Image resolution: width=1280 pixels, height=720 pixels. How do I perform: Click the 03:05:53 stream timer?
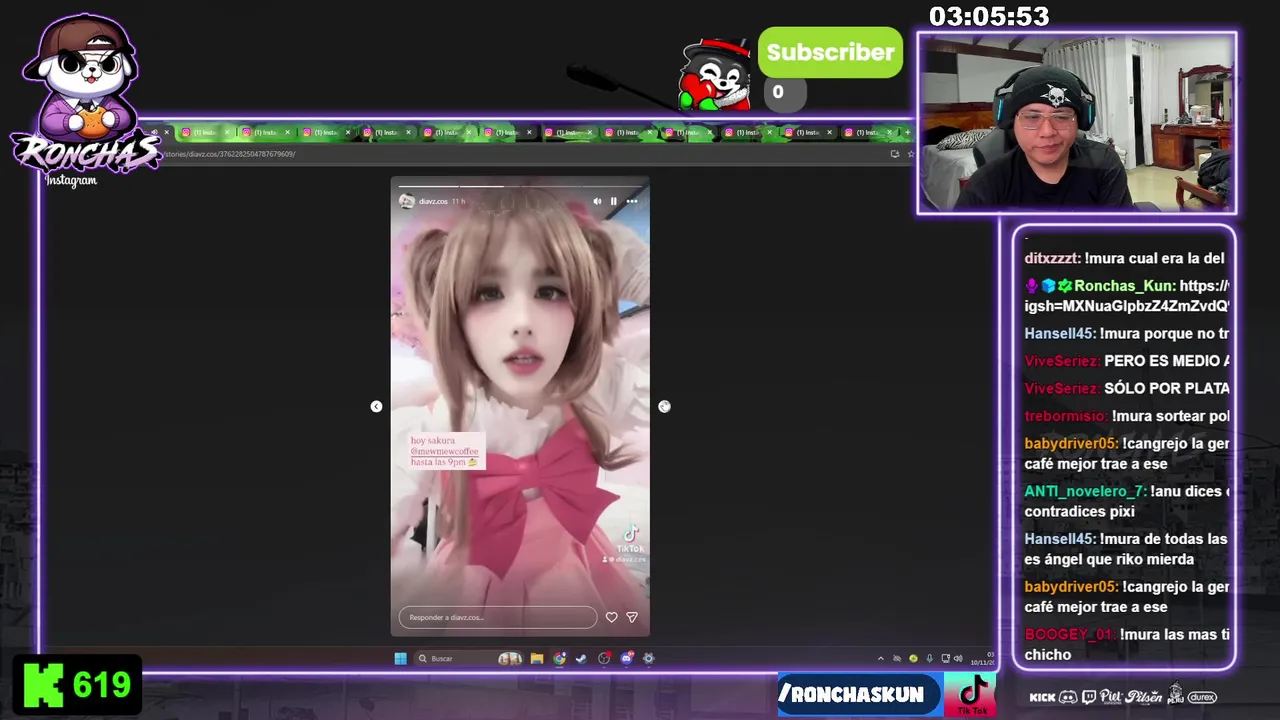point(989,17)
